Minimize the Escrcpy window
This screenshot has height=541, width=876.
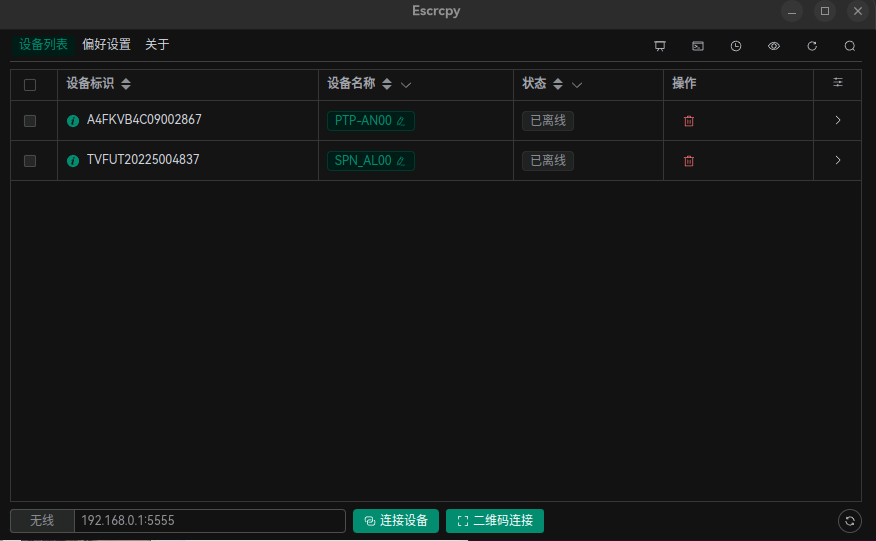pos(792,11)
